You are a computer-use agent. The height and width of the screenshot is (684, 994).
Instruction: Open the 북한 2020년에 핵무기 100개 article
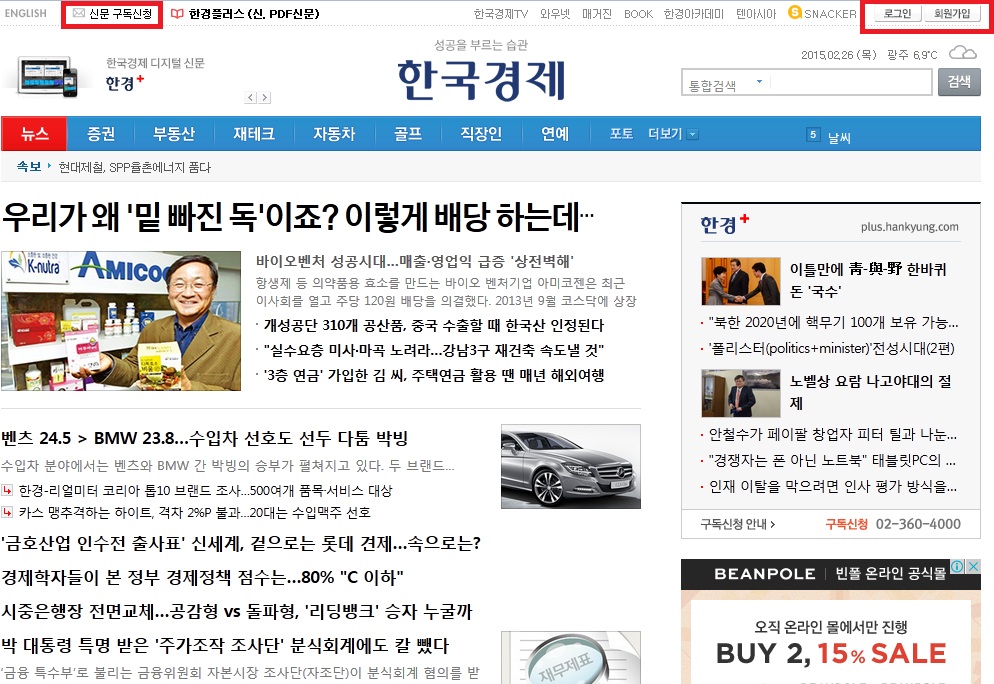[x=833, y=322]
